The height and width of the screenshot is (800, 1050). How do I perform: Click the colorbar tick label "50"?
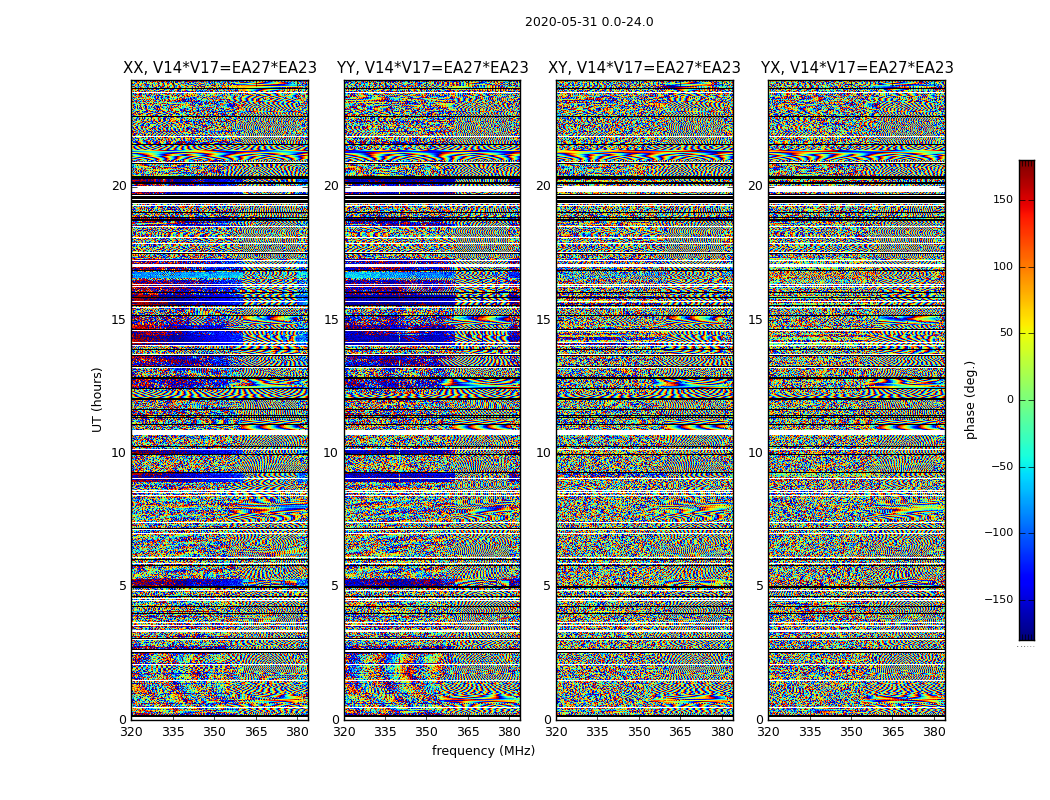[1006, 333]
